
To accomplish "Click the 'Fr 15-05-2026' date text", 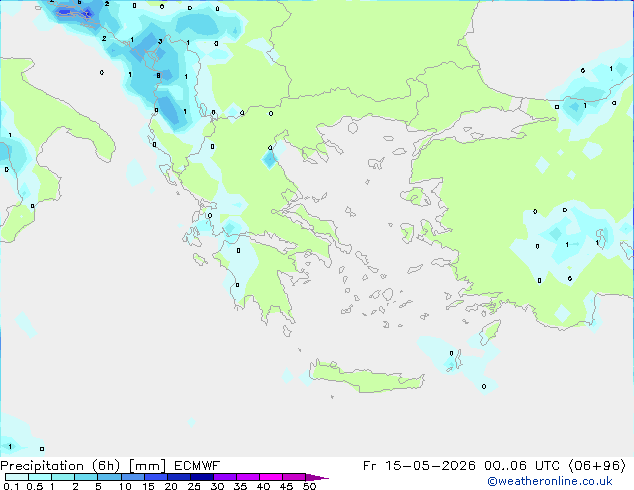I will click(x=419, y=466).
